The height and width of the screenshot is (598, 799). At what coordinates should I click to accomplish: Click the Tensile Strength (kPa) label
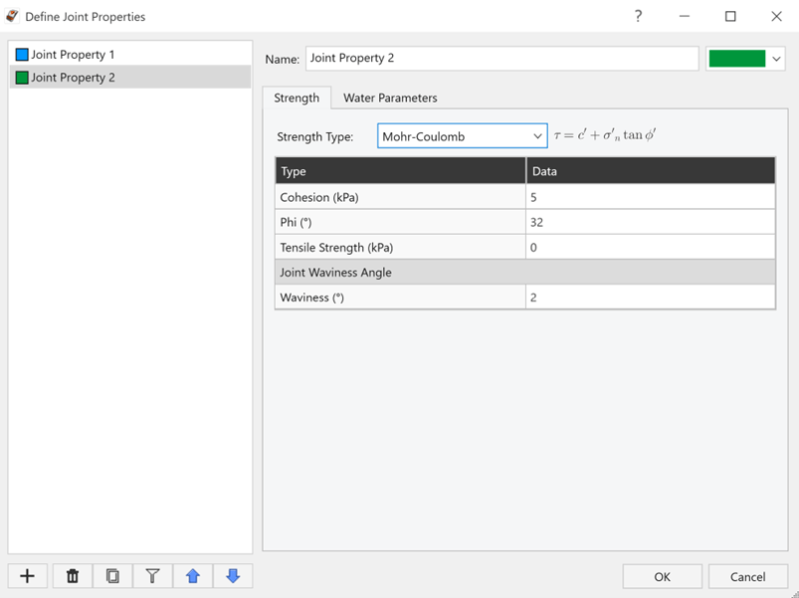point(336,248)
